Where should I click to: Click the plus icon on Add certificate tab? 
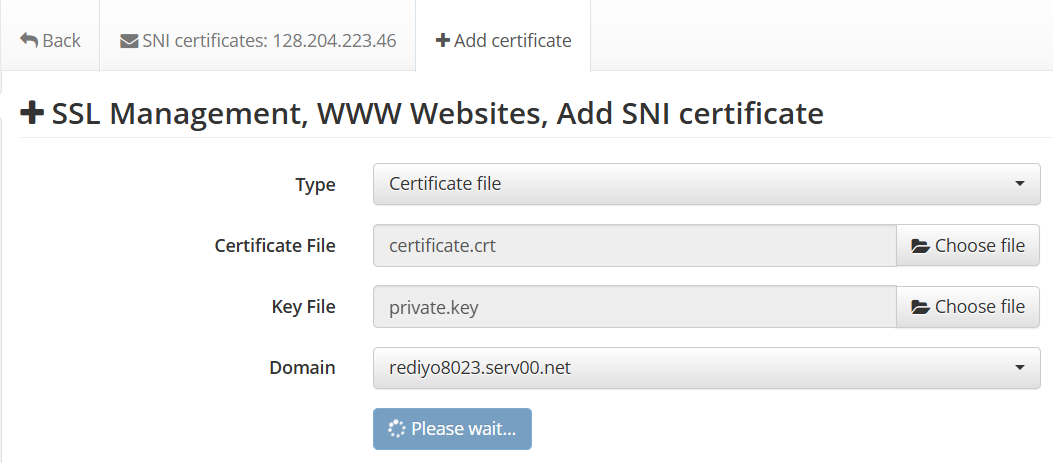(x=442, y=41)
